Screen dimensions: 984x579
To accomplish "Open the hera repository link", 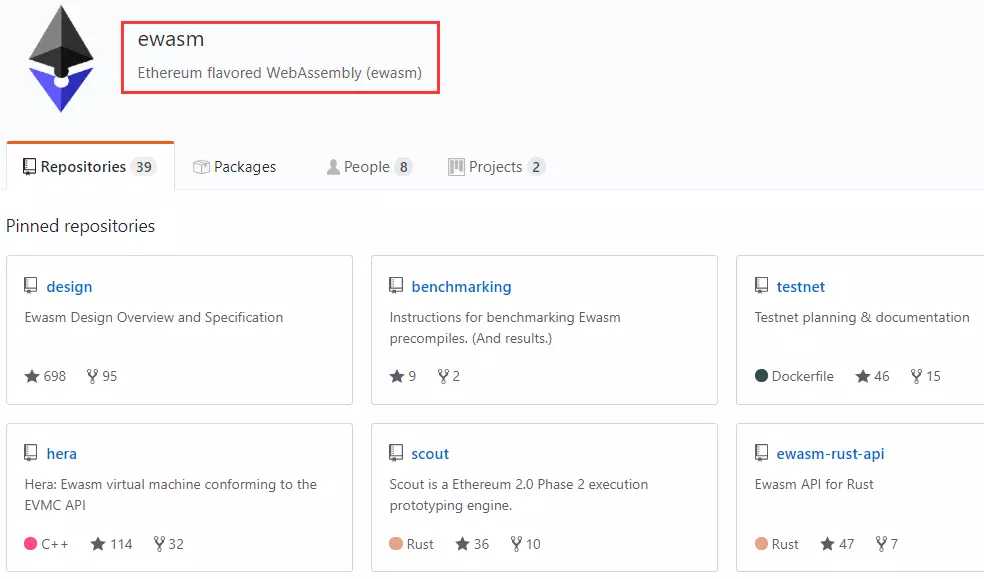I will click(x=62, y=454).
